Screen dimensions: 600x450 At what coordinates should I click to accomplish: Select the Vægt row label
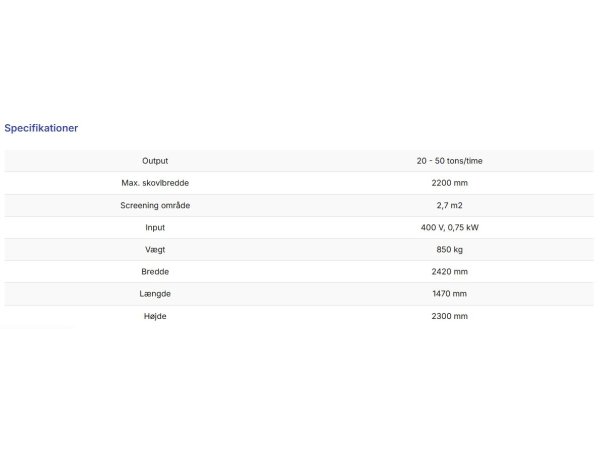click(155, 249)
